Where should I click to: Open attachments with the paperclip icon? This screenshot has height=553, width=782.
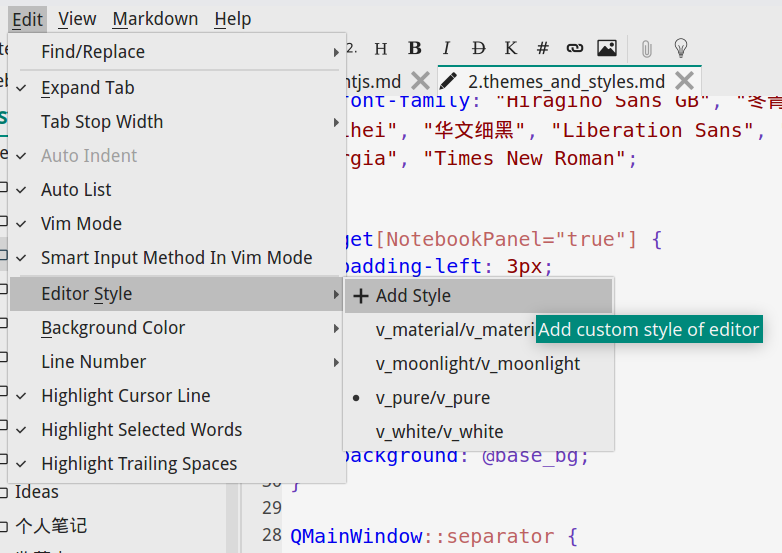click(x=647, y=49)
